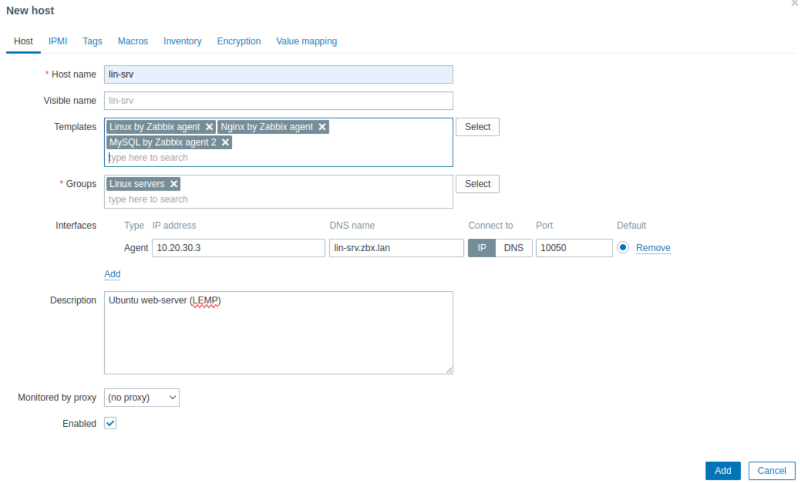Click Select button next to Templates
Viewport: 800px width, 483px height.
point(478,127)
